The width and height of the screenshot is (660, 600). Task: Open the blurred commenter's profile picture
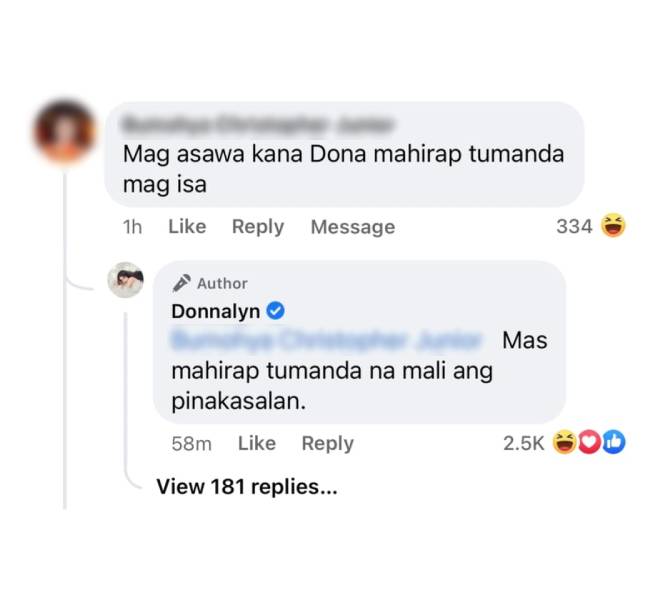click(64, 131)
